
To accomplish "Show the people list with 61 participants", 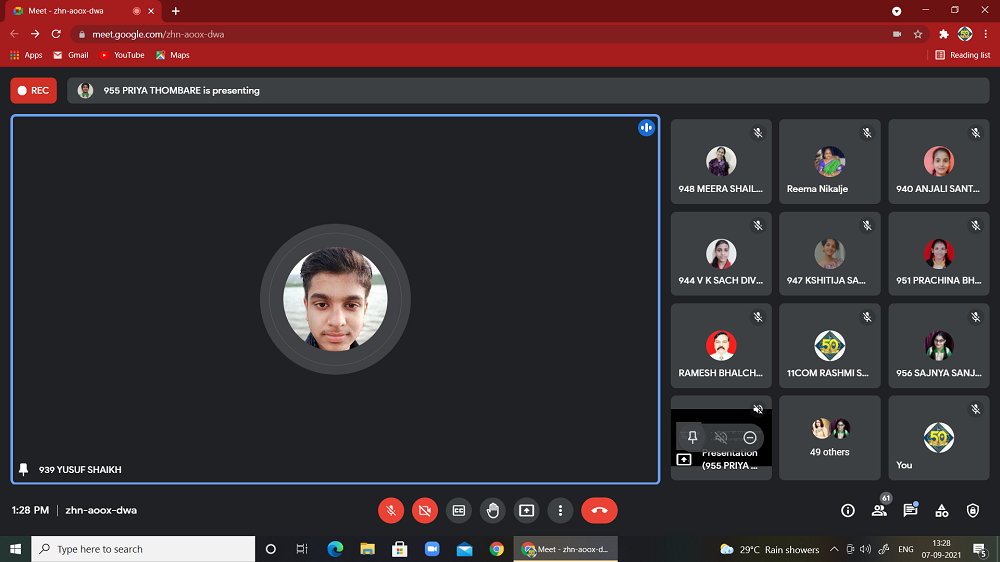I will pyautogui.click(x=879, y=510).
